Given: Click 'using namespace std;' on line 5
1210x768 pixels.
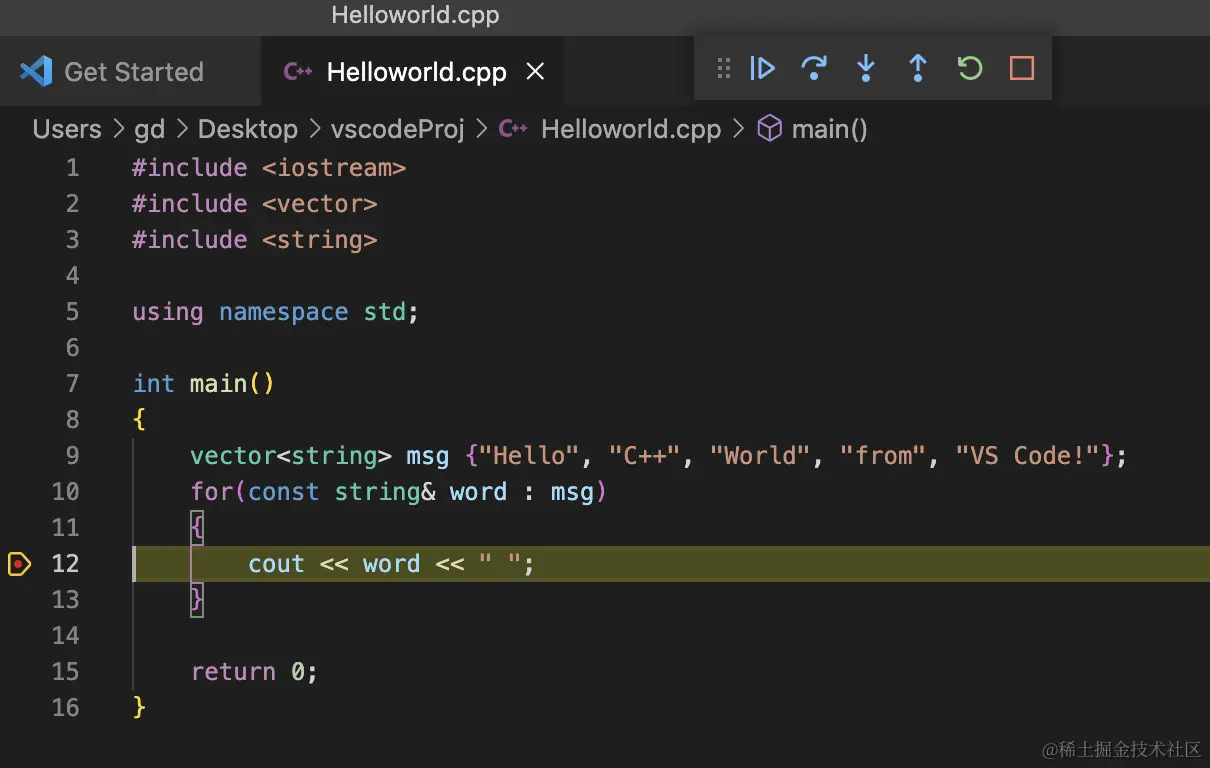Looking at the screenshot, I should tap(275, 312).
